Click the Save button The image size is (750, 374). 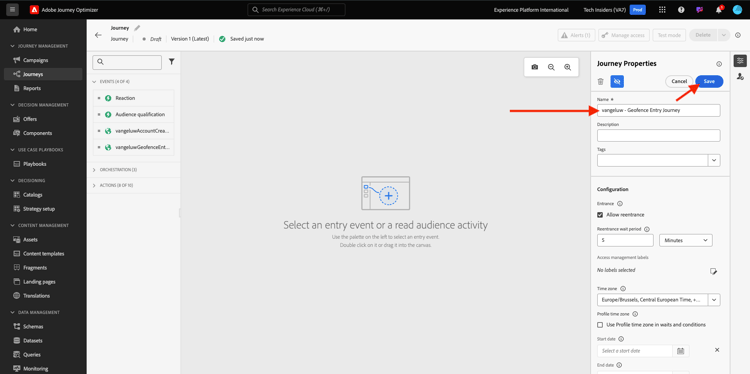[709, 81]
